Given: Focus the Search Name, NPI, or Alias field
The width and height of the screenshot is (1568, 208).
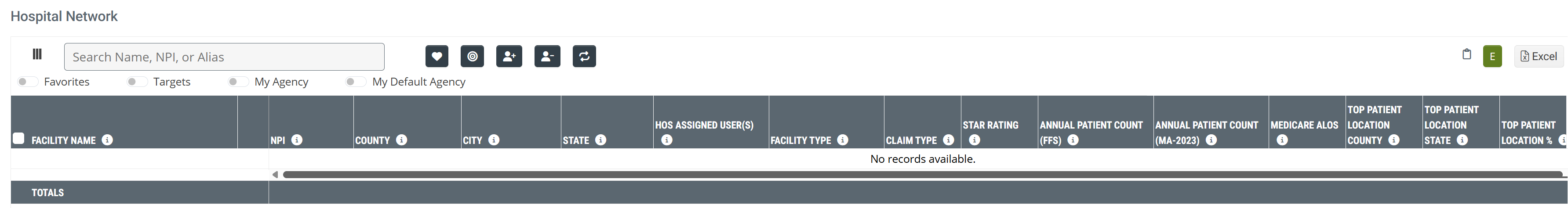Looking at the screenshot, I should pyautogui.click(x=224, y=57).
